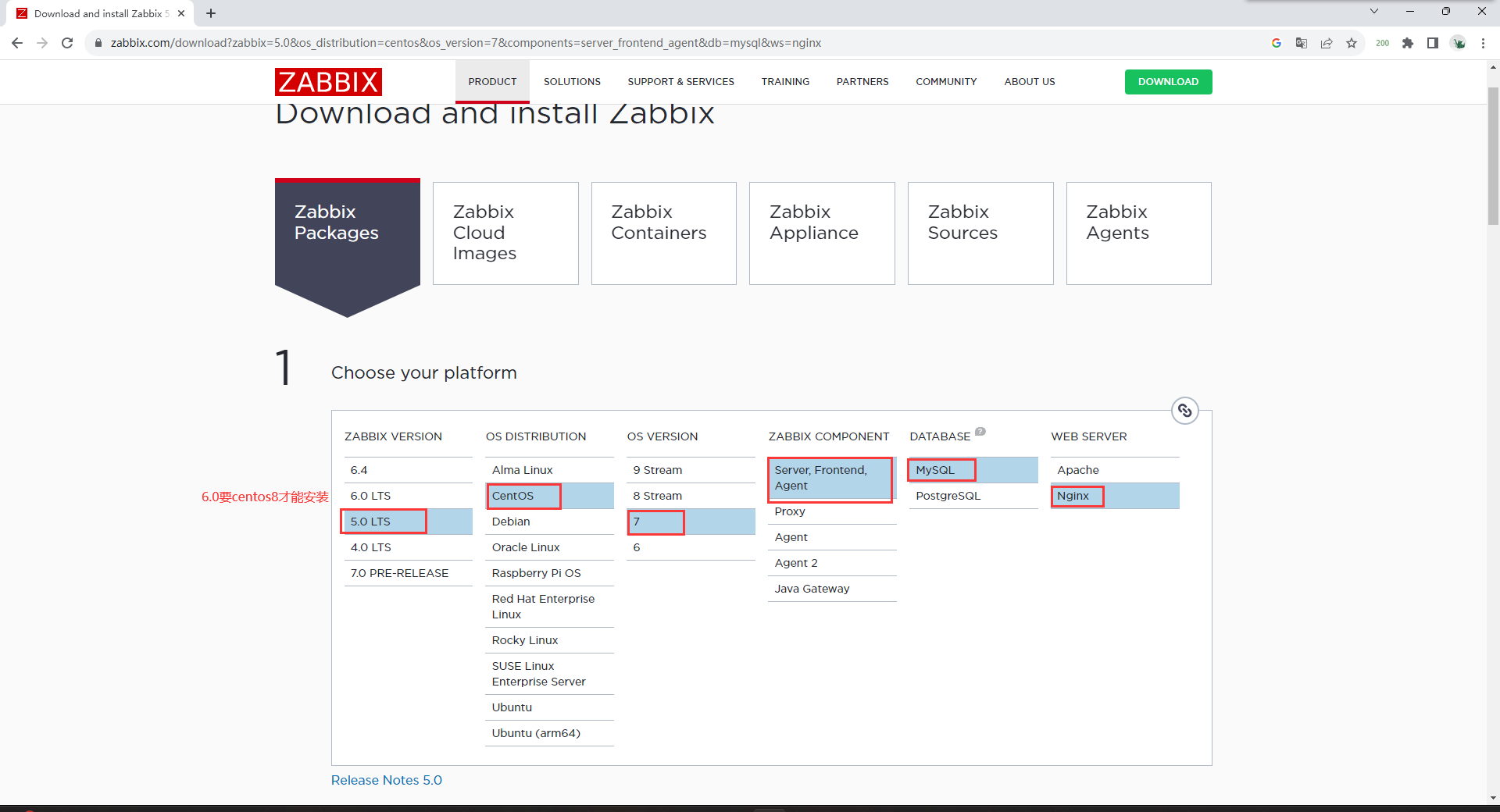Choose OS version 6
This screenshot has width=1500, height=812.
click(x=691, y=547)
